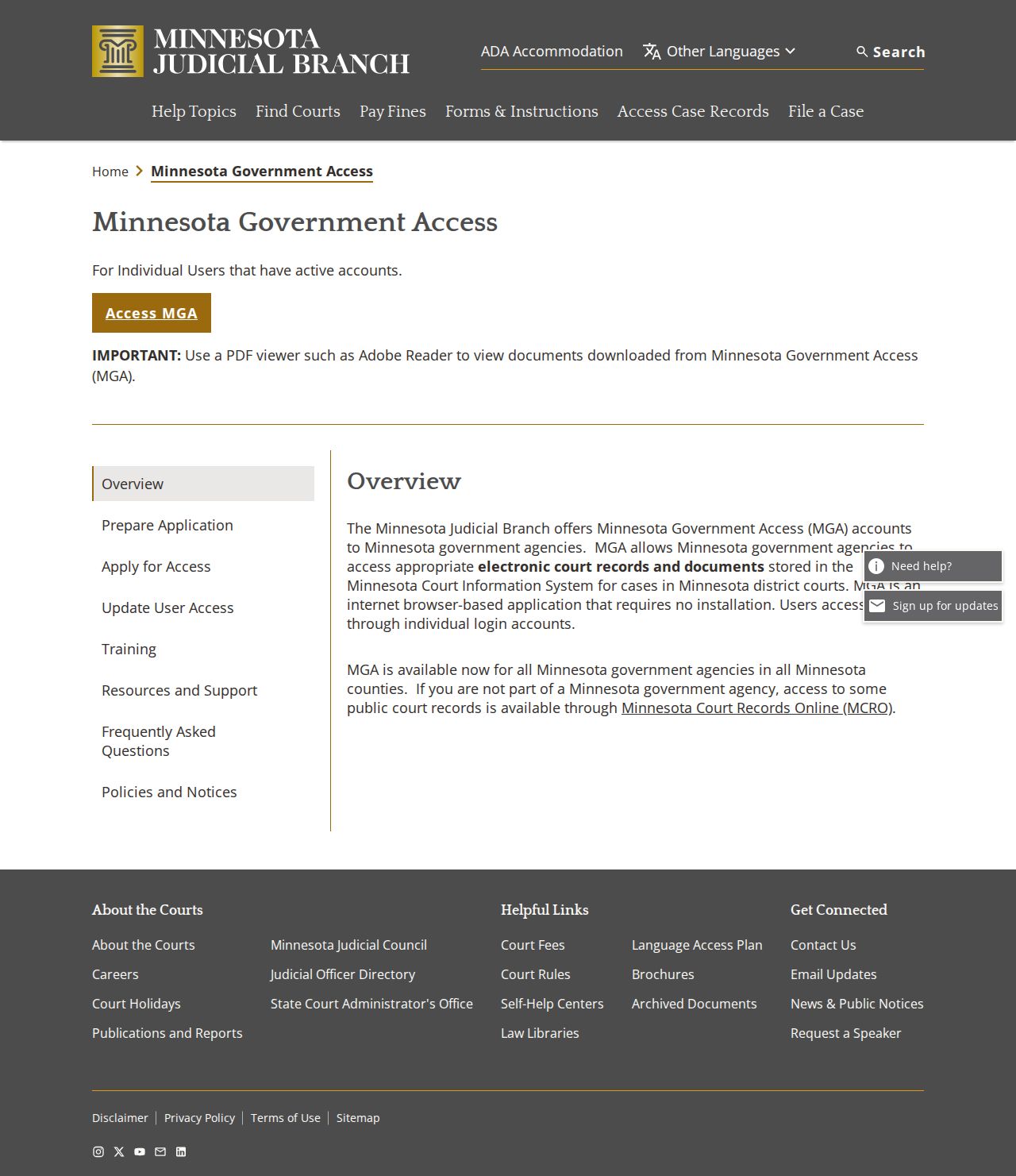
Task: Open the Forms & Instructions menu
Action: coord(521,111)
